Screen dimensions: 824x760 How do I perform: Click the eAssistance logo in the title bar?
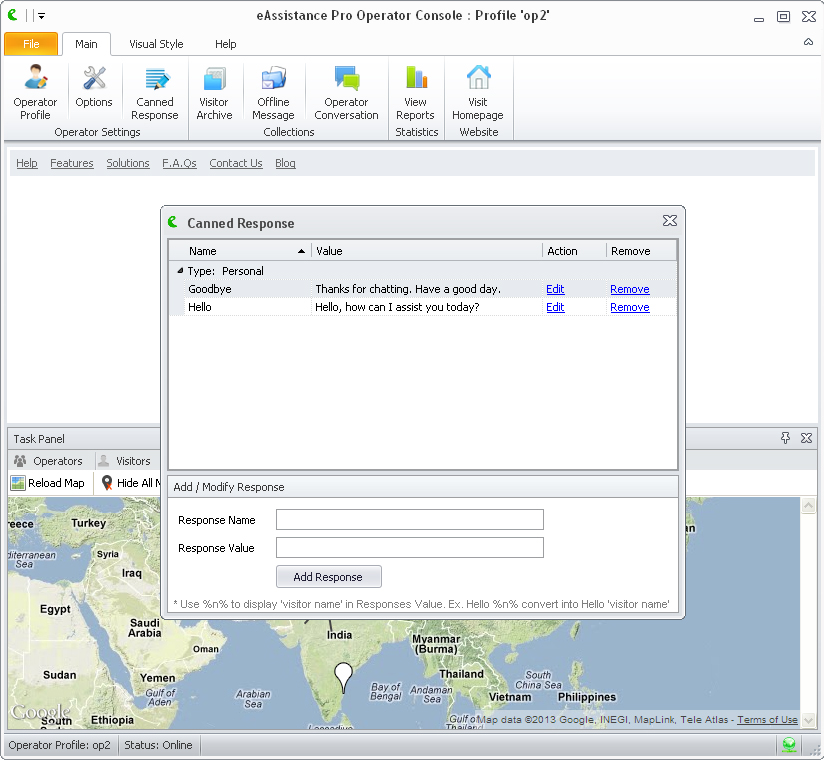(x=13, y=15)
